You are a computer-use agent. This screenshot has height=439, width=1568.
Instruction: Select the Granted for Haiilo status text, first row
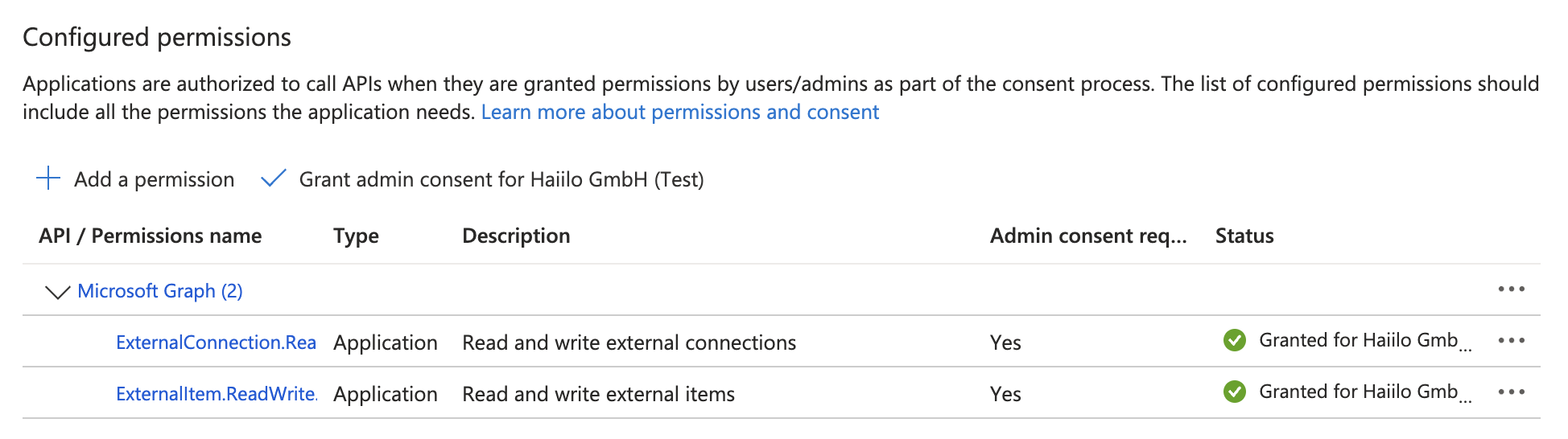[x=1358, y=341]
